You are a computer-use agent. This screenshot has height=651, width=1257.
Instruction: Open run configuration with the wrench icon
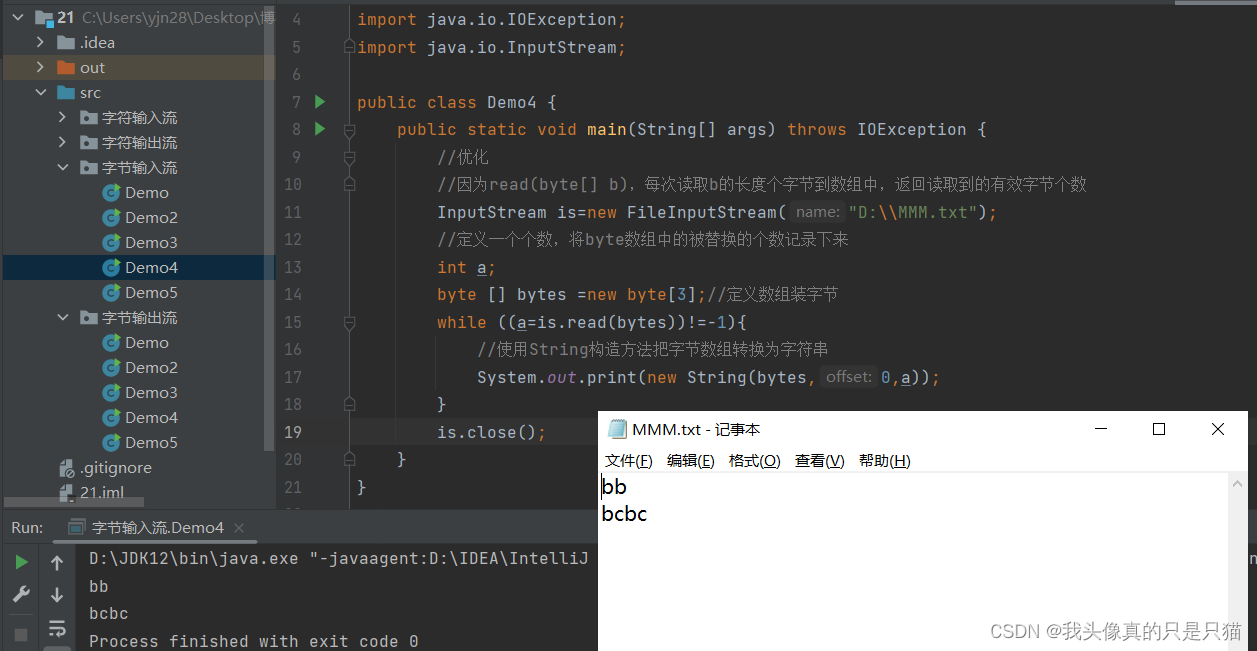(21, 595)
